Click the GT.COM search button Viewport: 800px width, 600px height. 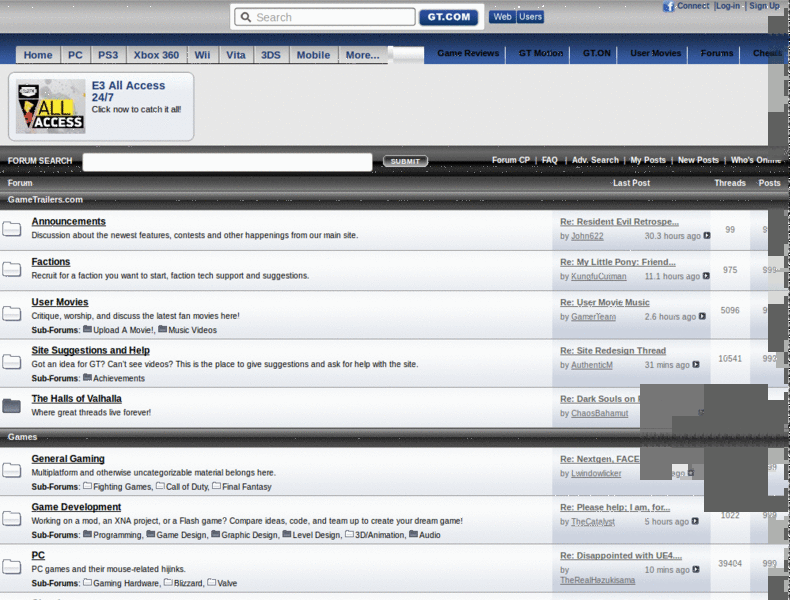click(448, 17)
